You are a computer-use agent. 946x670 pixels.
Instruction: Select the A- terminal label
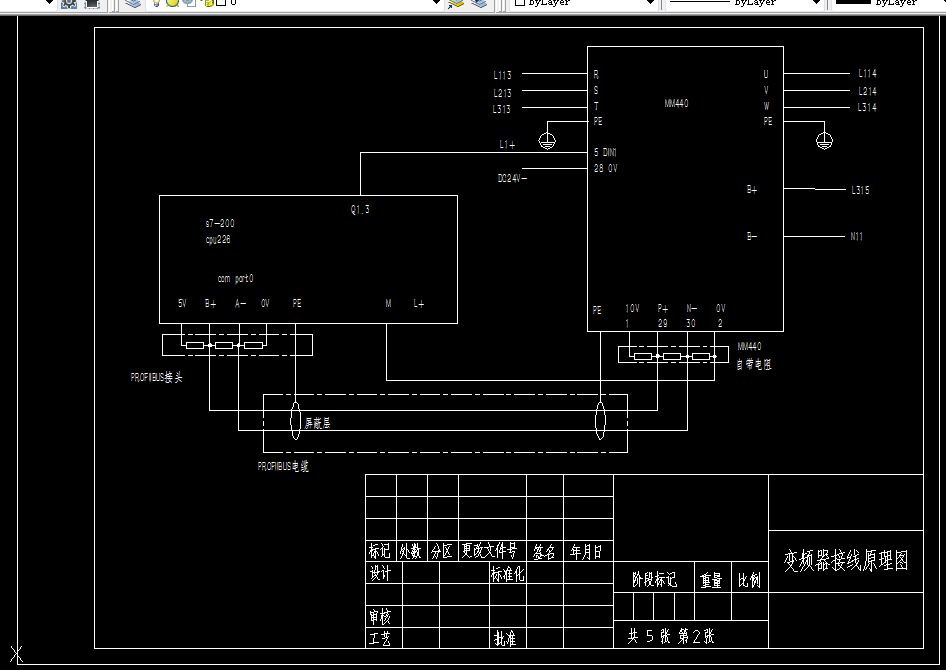[x=241, y=303]
